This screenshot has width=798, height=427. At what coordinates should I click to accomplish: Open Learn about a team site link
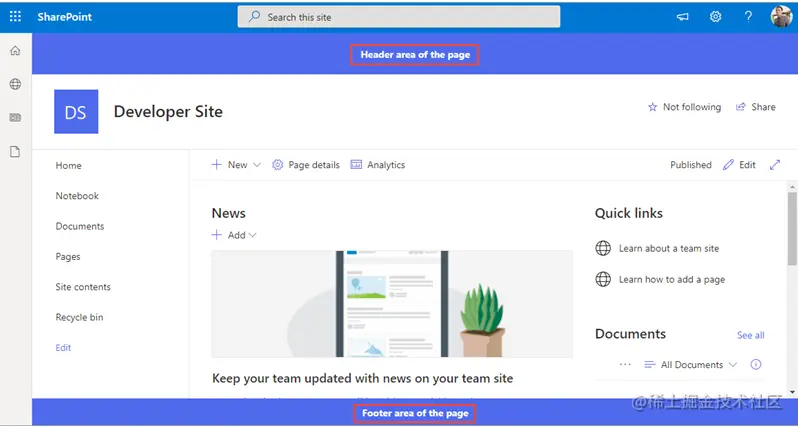[x=669, y=248]
